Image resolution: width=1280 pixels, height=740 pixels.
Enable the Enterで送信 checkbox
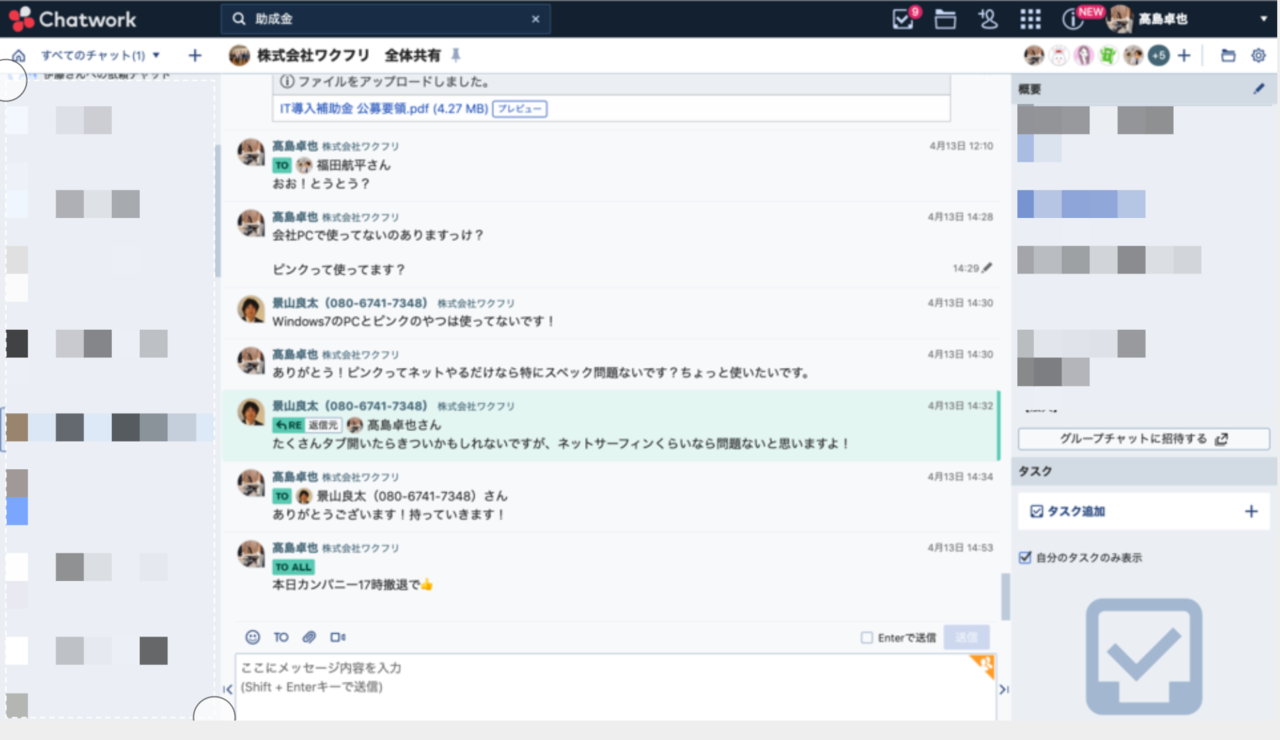click(x=867, y=638)
